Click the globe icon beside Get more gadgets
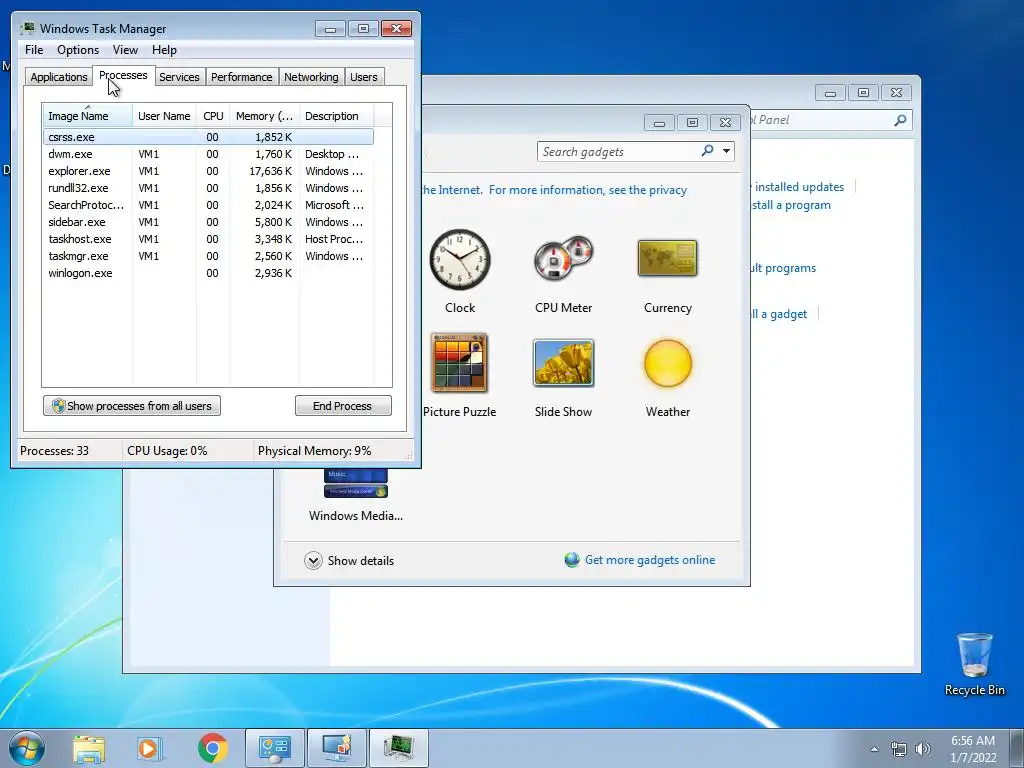 [x=571, y=560]
